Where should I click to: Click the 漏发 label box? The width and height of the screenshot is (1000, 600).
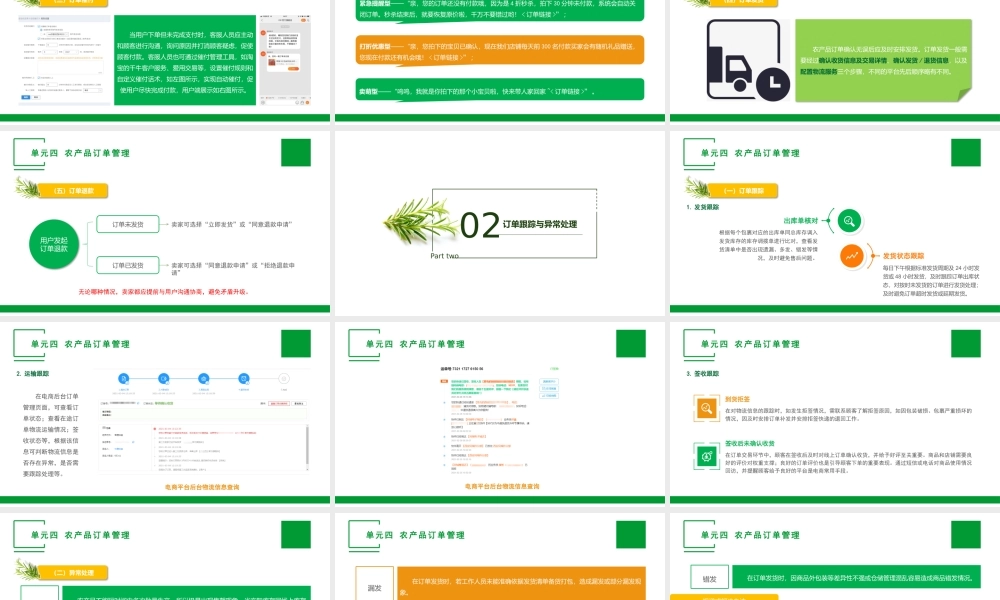[374, 588]
